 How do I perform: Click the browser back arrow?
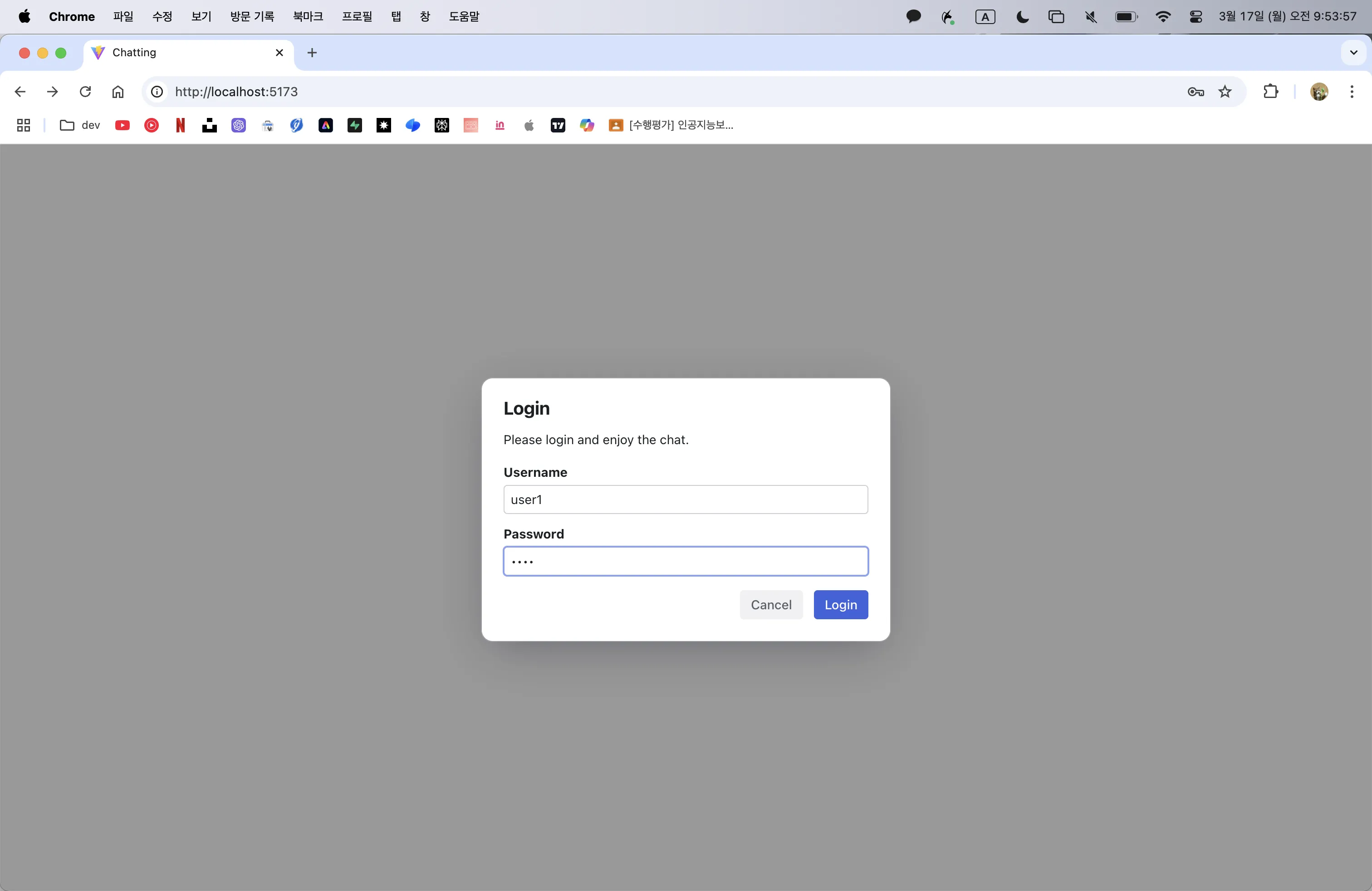[20, 92]
